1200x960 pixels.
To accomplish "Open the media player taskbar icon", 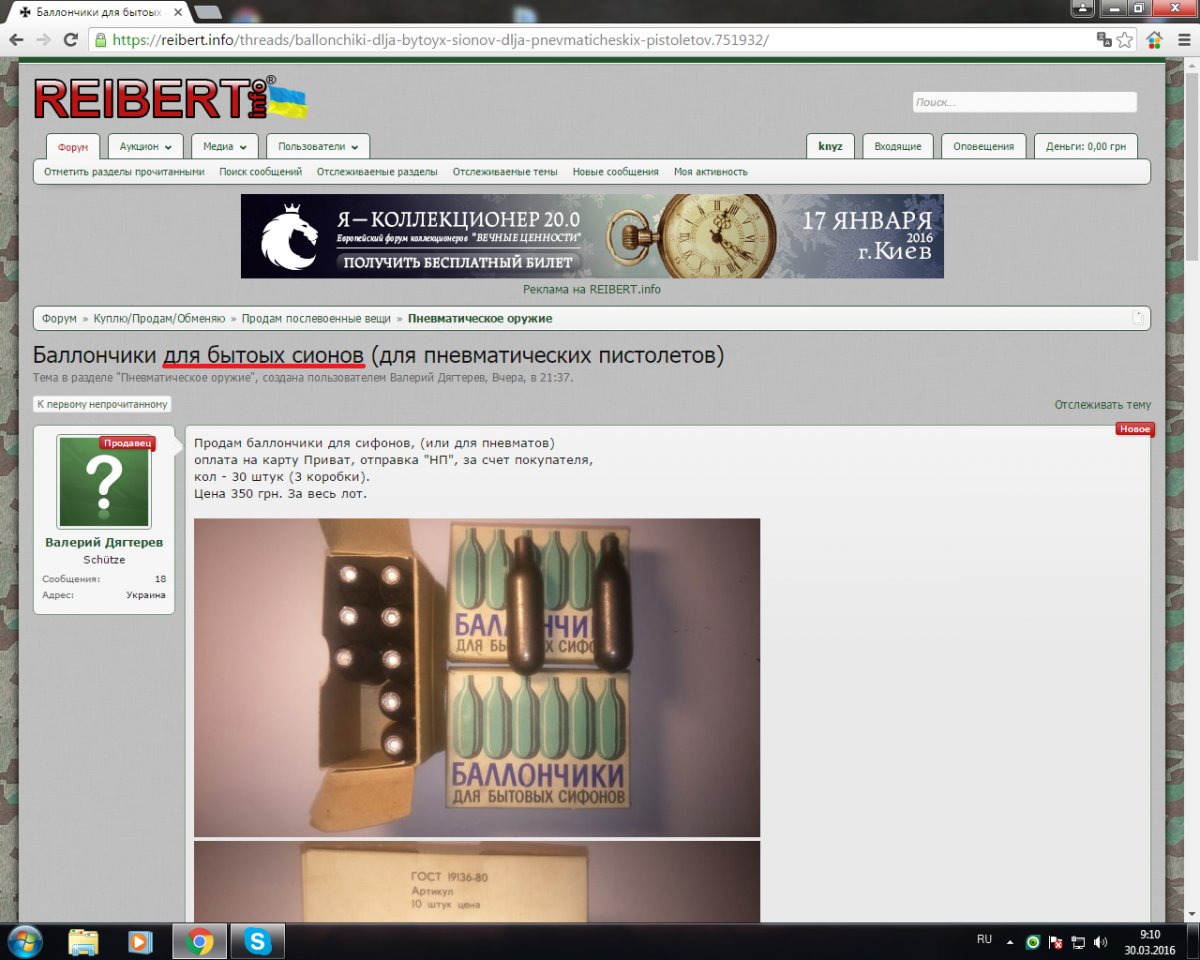I will pyautogui.click(x=140, y=941).
